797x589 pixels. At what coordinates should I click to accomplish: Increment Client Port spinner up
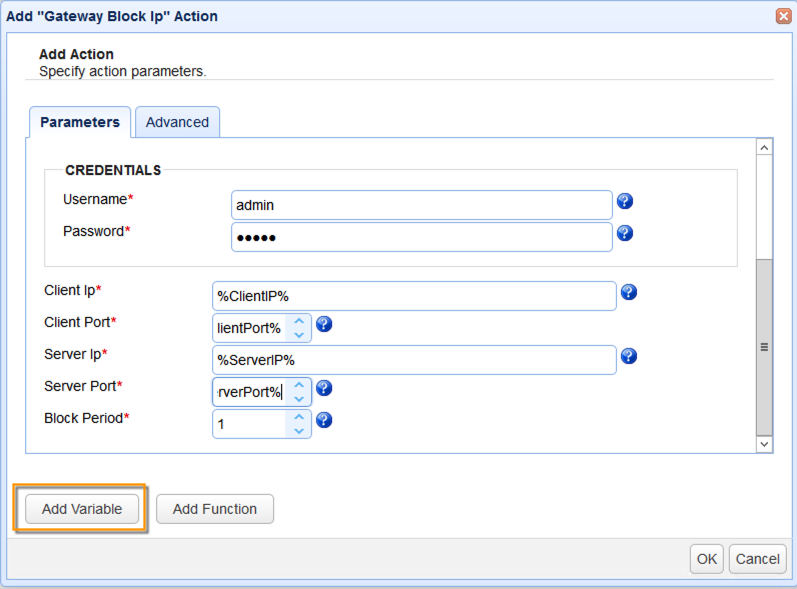click(x=298, y=321)
